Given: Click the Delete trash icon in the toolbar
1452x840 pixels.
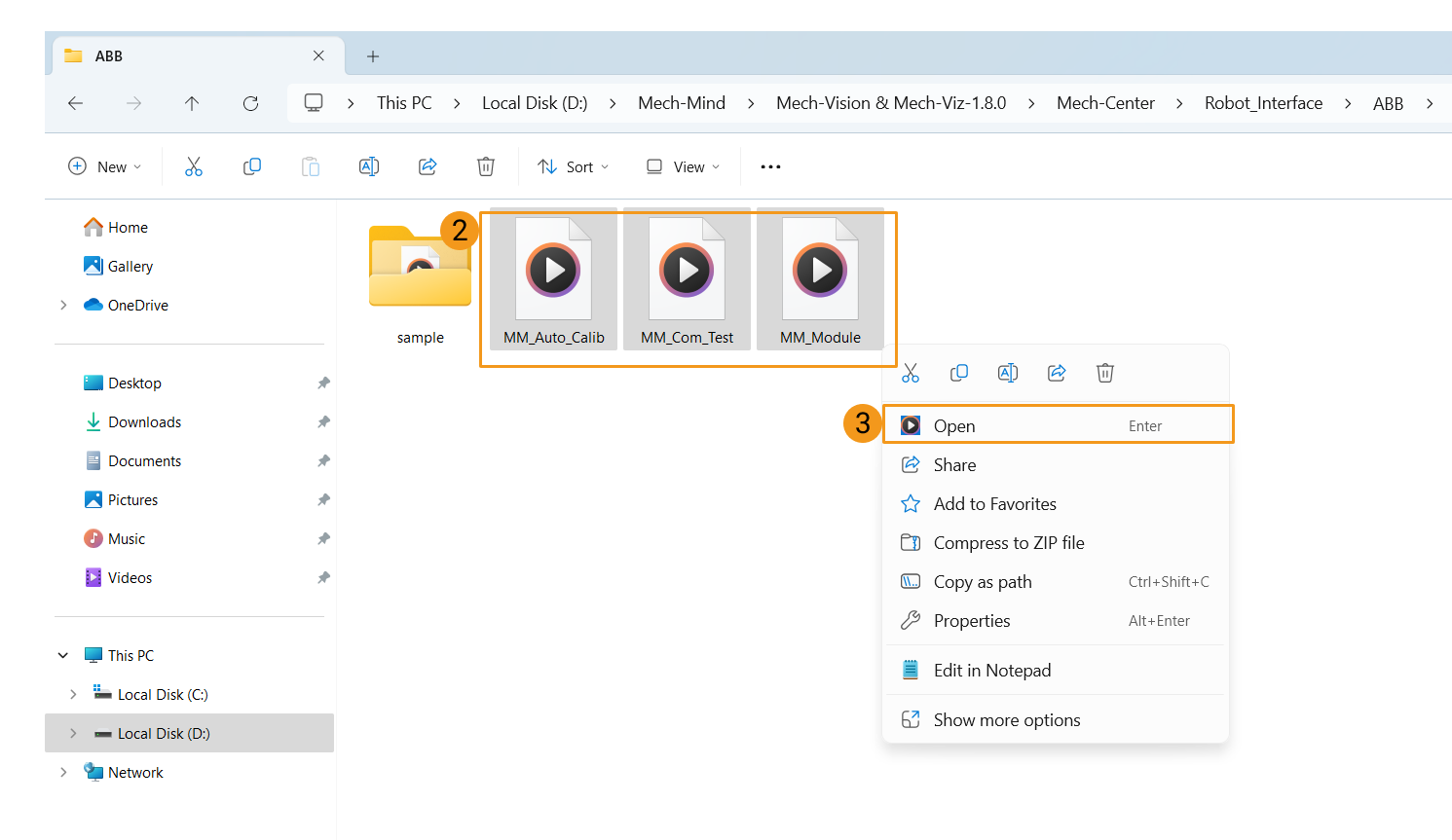Looking at the screenshot, I should click(x=486, y=166).
